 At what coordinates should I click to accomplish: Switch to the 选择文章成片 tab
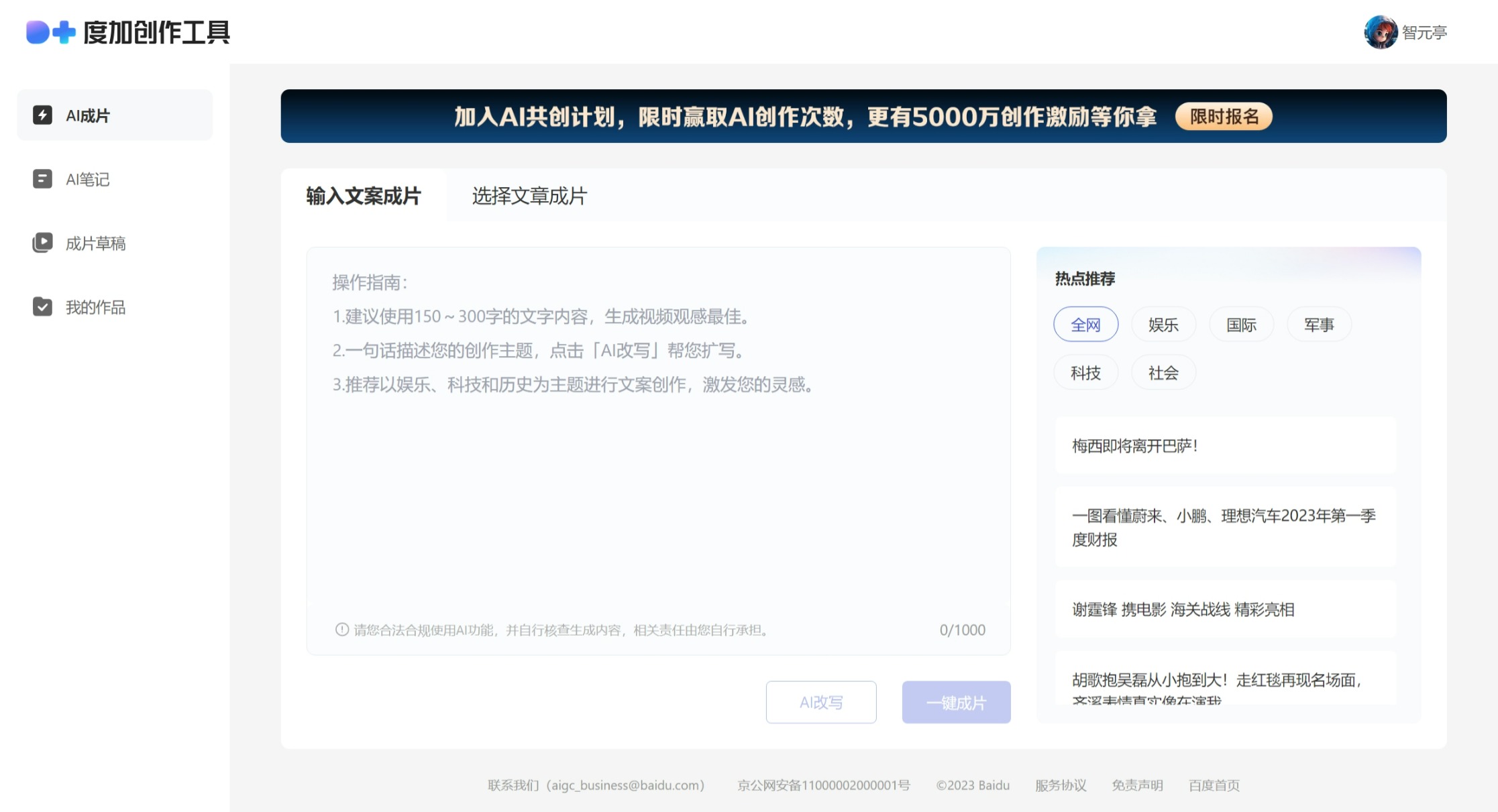[529, 196]
